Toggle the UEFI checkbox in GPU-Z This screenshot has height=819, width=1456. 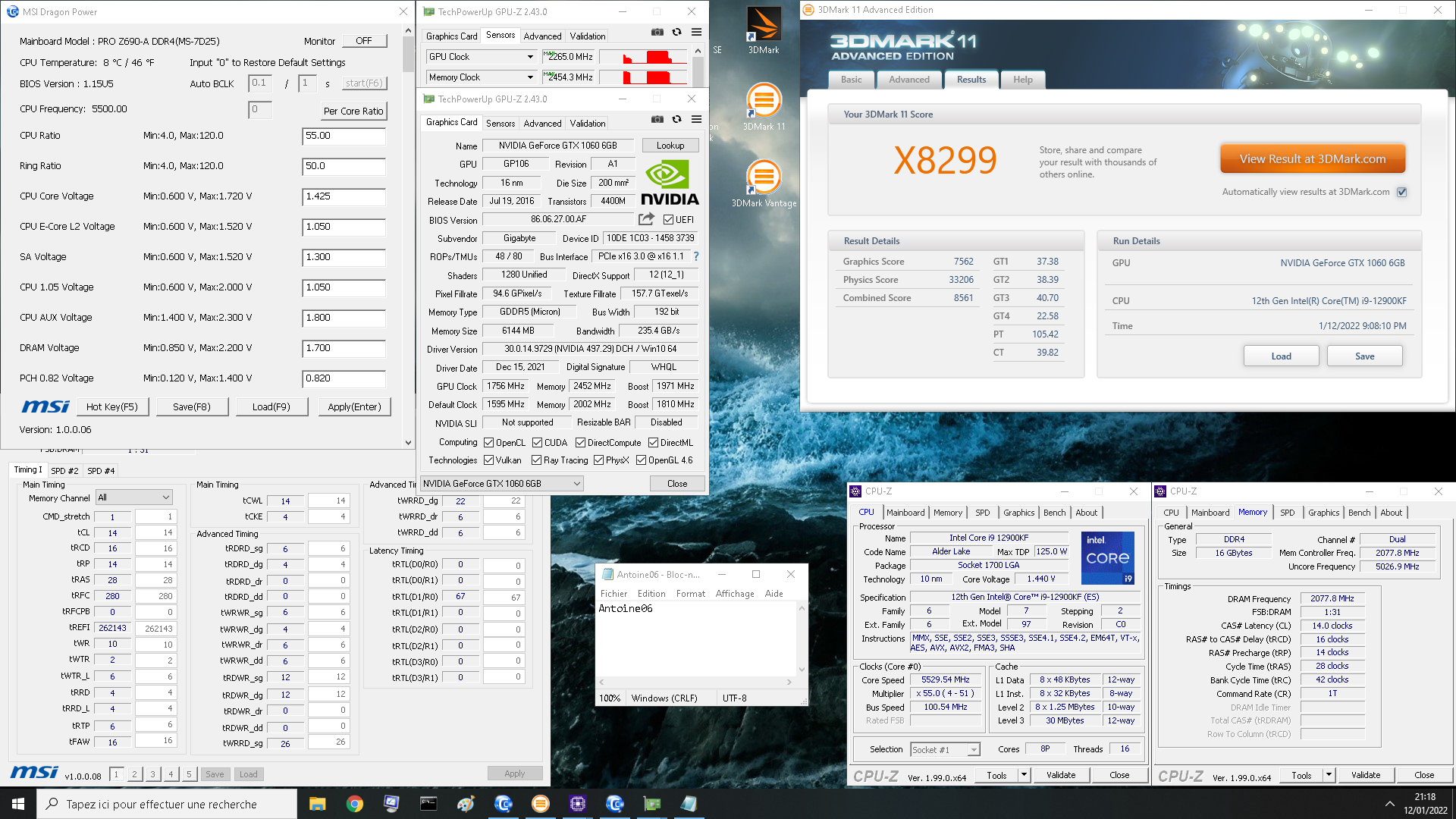click(x=668, y=220)
